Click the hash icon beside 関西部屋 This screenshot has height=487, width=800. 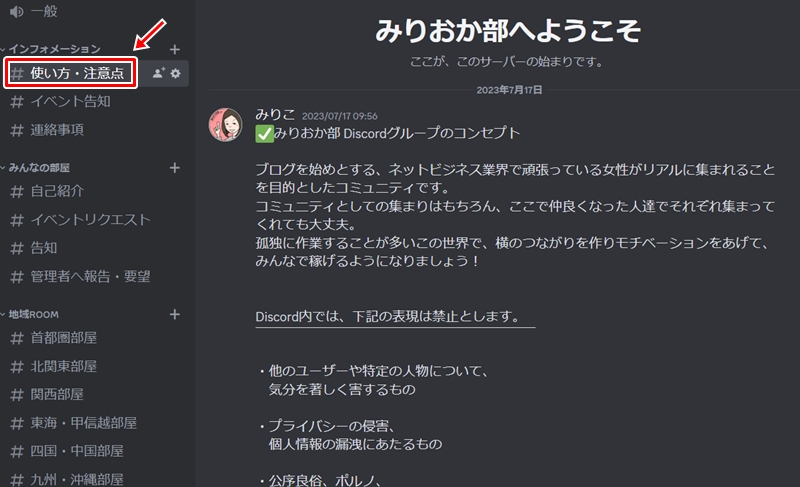tap(17, 395)
